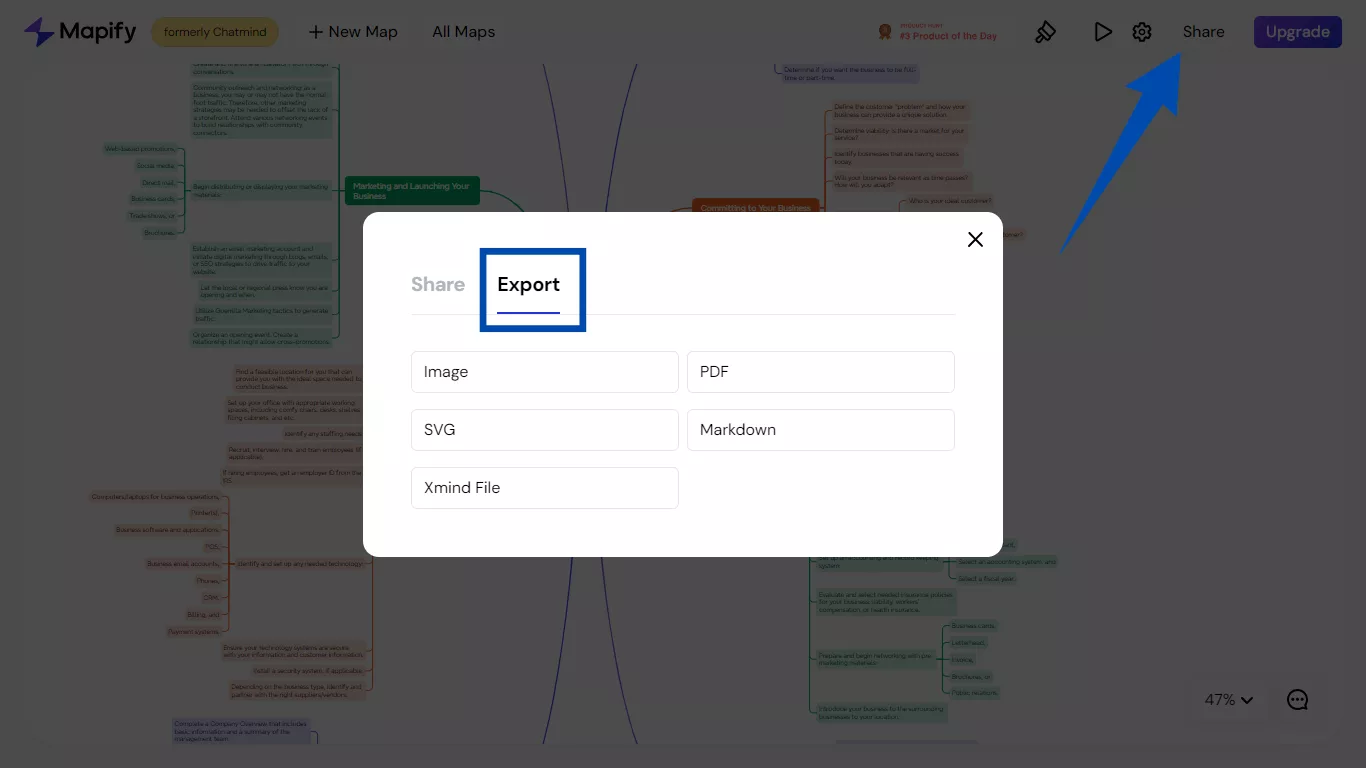
Task: Click the paint brush style icon
Action: 1045,32
